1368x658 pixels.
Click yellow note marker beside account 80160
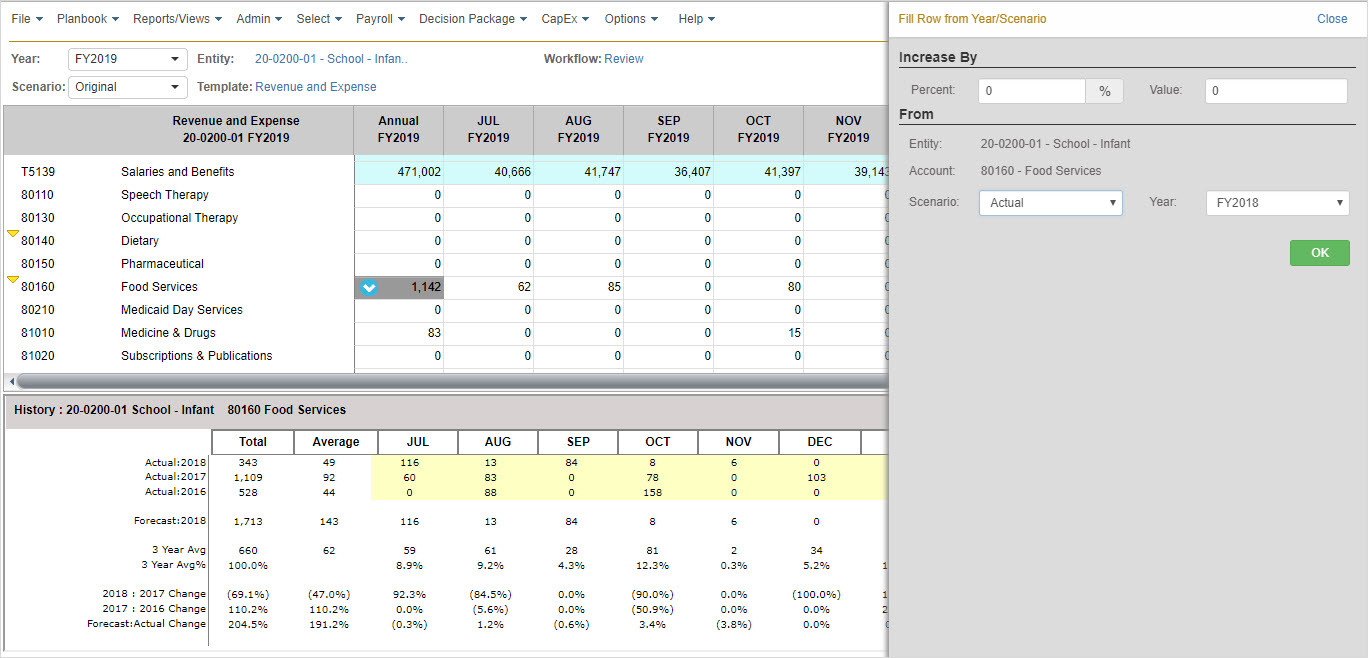13,280
